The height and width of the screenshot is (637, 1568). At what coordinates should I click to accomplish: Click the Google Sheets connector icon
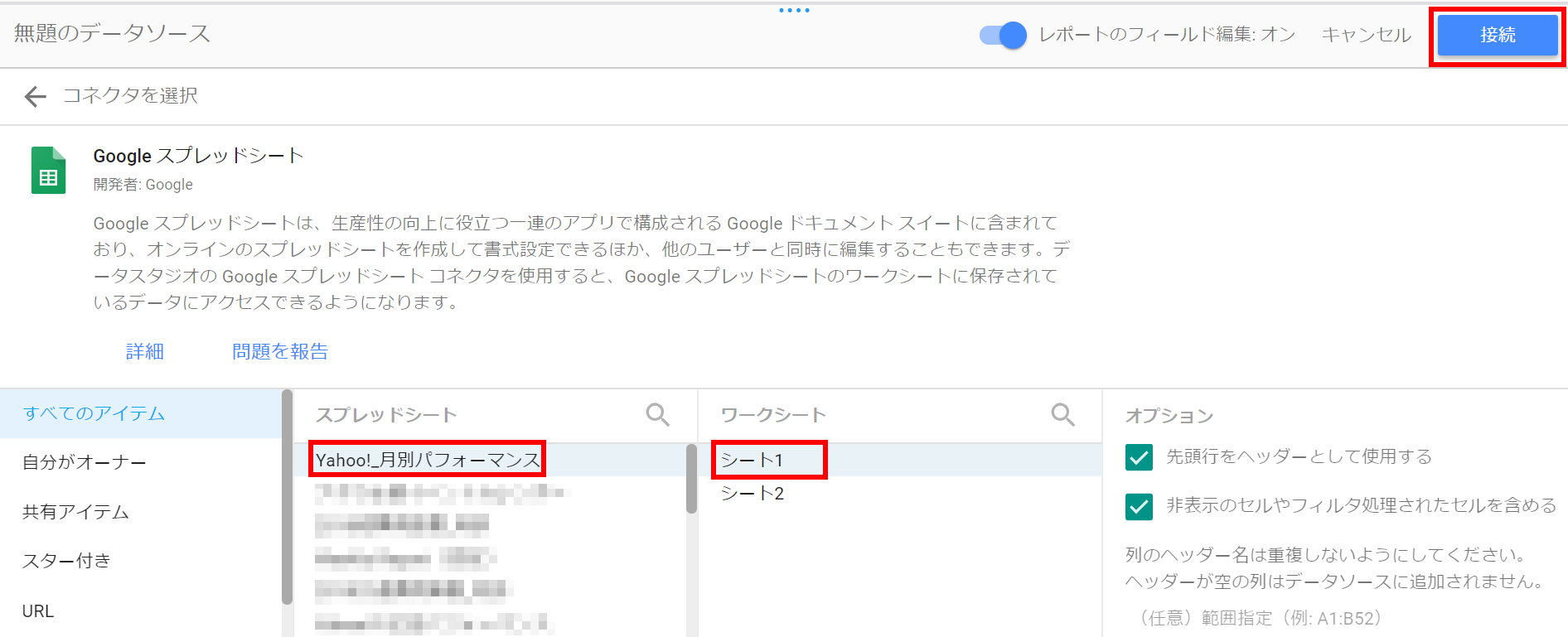[x=48, y=170]
